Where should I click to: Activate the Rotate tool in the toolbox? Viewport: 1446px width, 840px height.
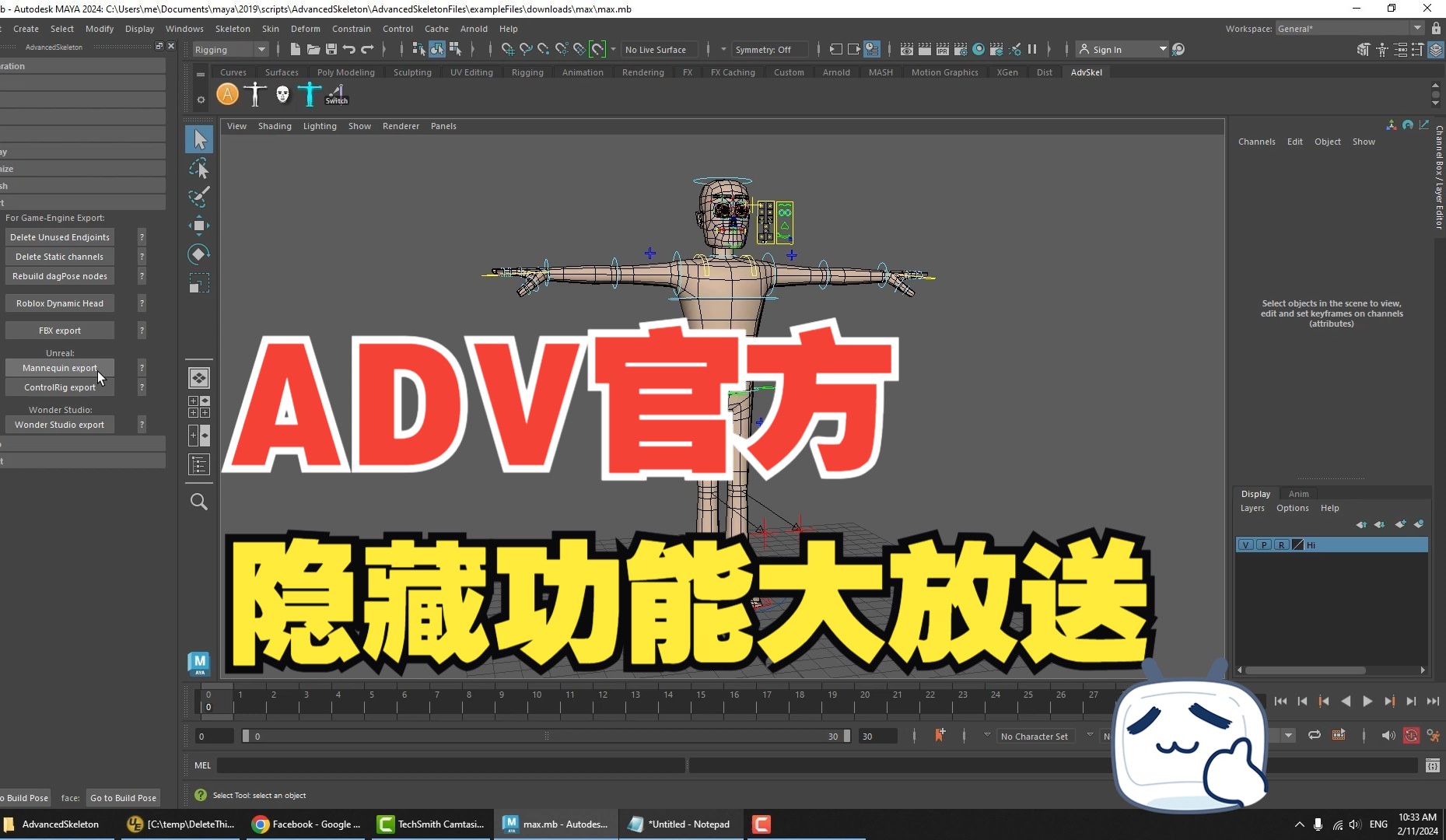[x=198, y=254]
